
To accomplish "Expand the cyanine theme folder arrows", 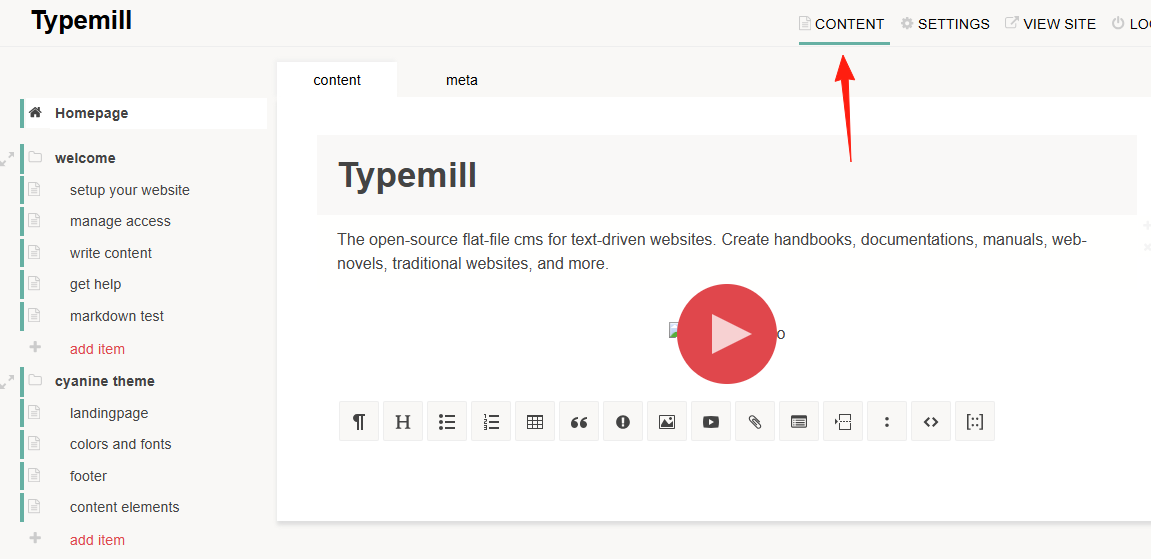I will [x=7, y=381].
